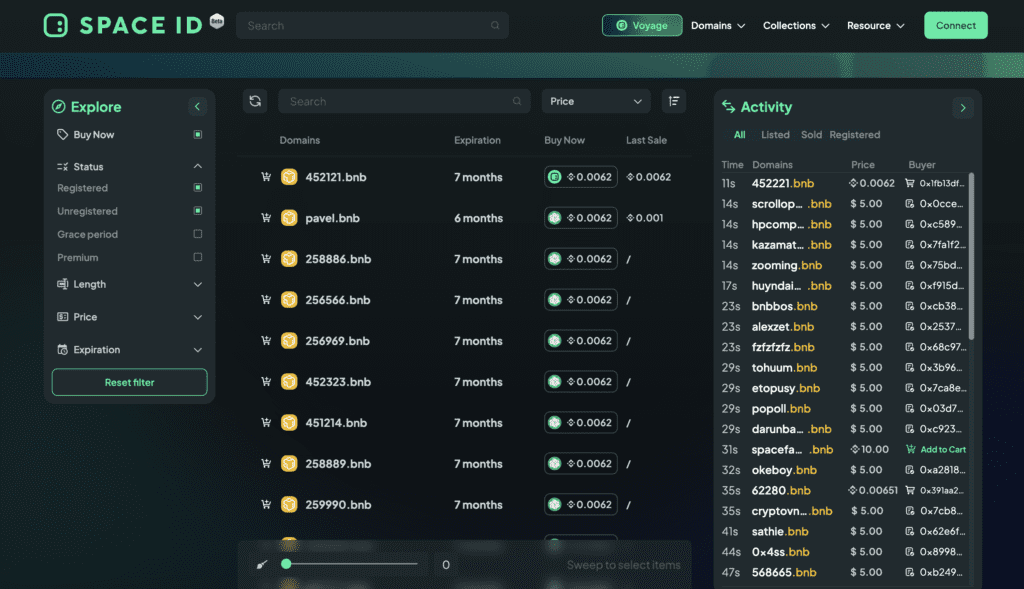This screenshot has width=1024, height=589.
Task: Click the sweep item count field
Action: [x=446, y=565]
